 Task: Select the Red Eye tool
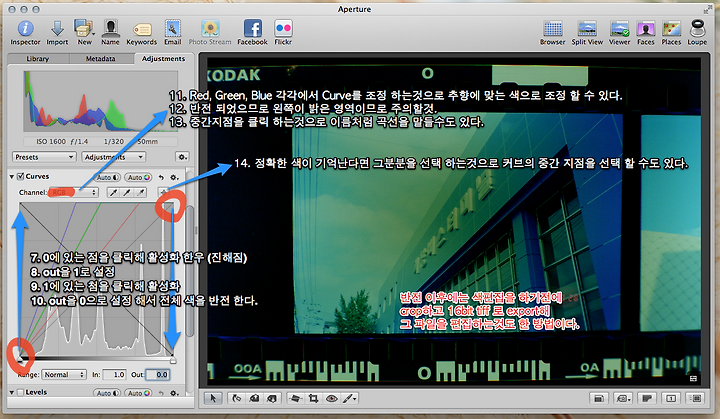tap(332, 398)
